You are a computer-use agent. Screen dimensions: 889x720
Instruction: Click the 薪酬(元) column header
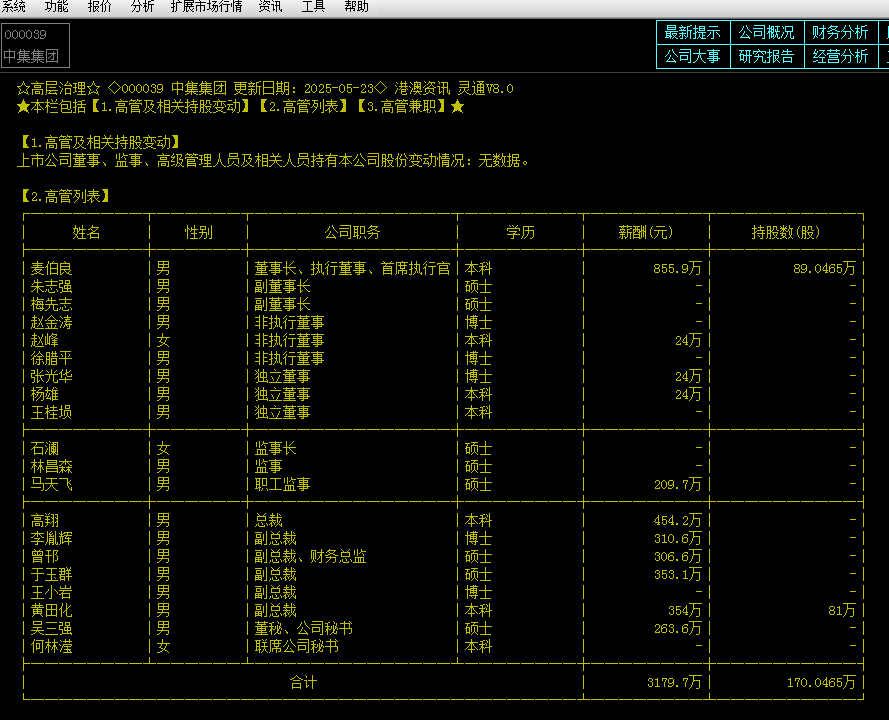pos(646,232)
